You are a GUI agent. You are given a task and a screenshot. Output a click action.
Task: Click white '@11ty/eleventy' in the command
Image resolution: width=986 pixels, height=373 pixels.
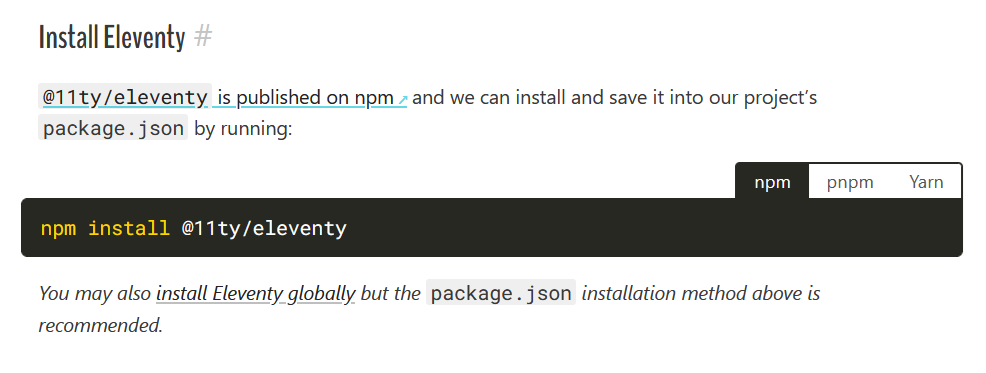[x=264, y=228]
